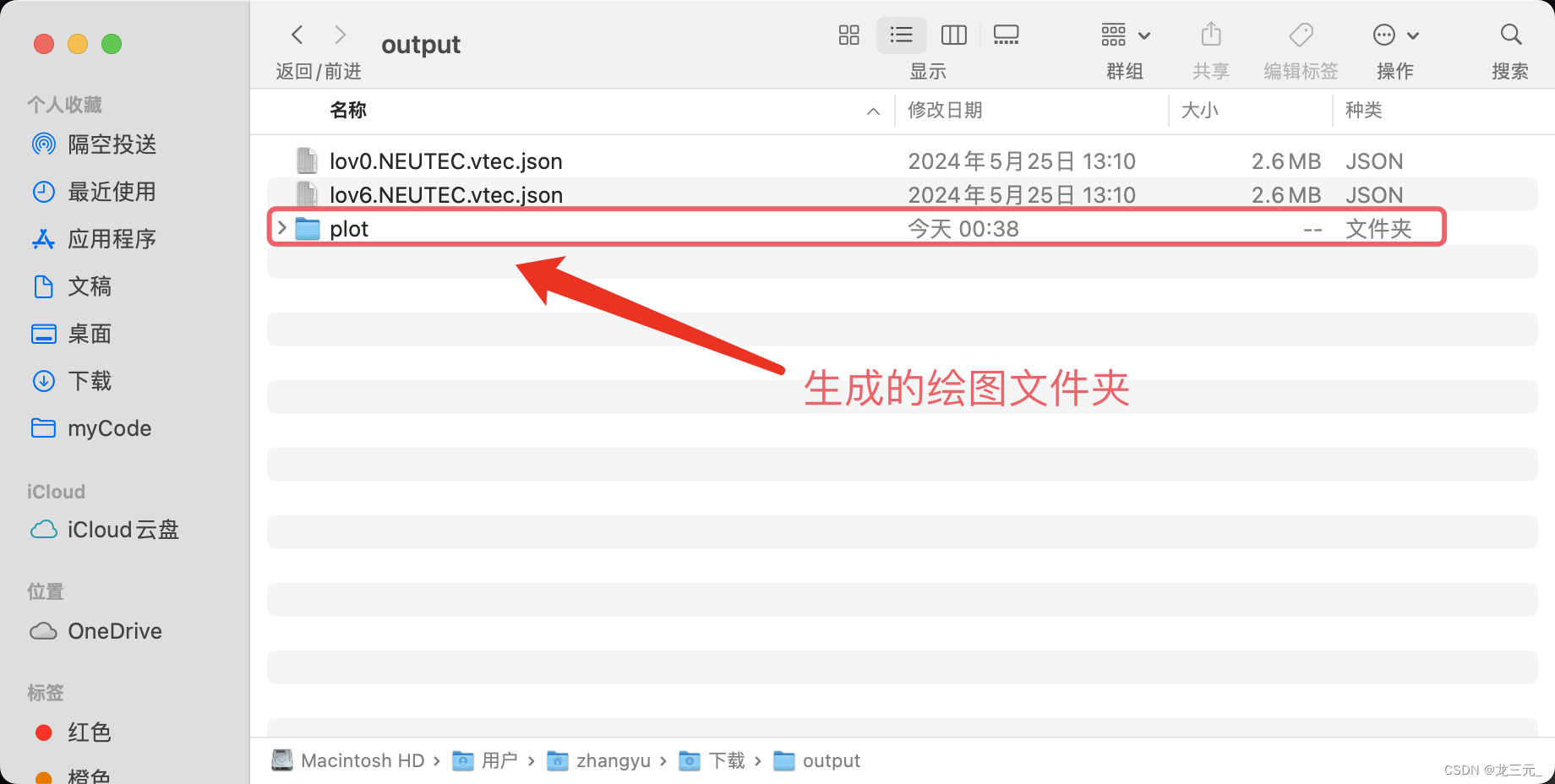Select the lov0.NEUTEC.vtec.json file
Screen dimensions: 1555x784
tap(445, 161)
